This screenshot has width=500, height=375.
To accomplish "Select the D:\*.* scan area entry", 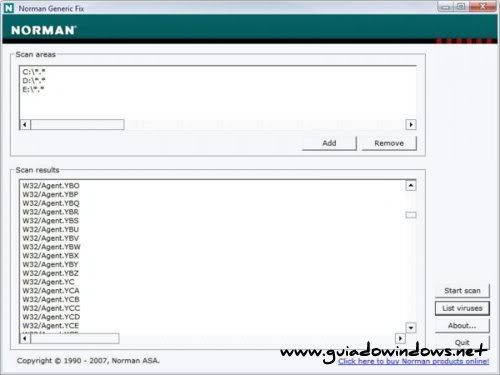I will point(34,80).
